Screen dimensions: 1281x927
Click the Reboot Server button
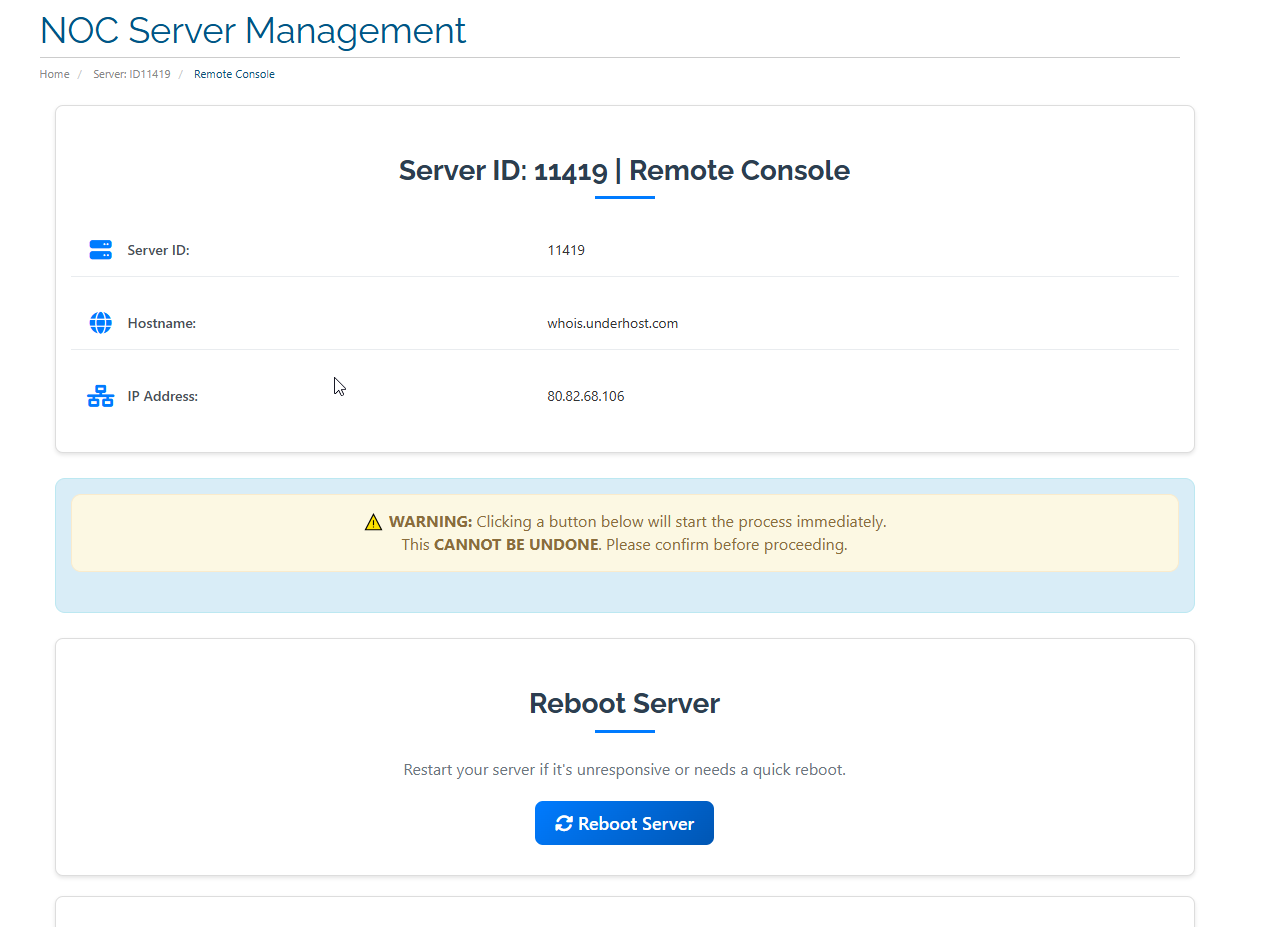coord(624,823)
